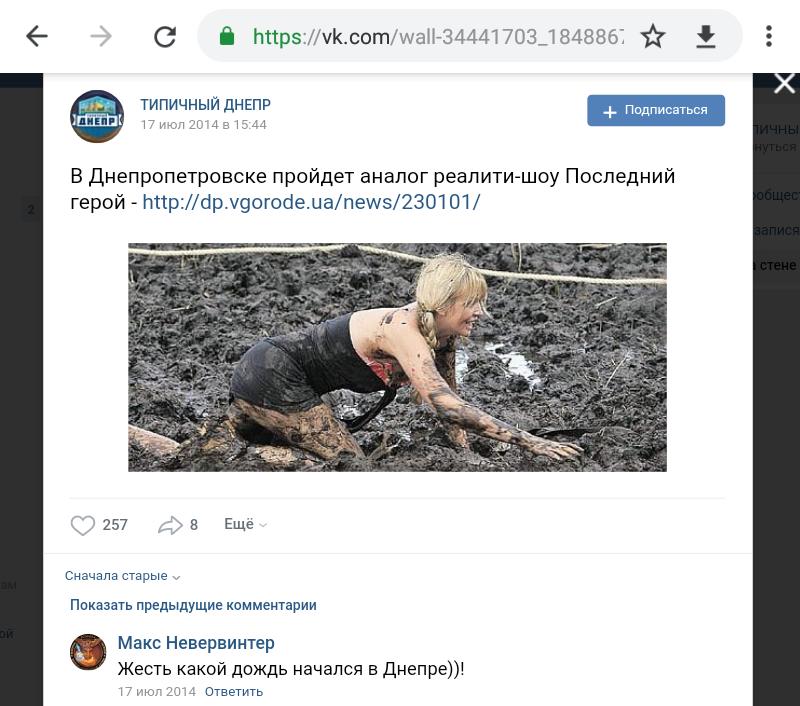Click the browser forward arrow
The width and height of the screenshot is (800, 706).
(101, 37)
